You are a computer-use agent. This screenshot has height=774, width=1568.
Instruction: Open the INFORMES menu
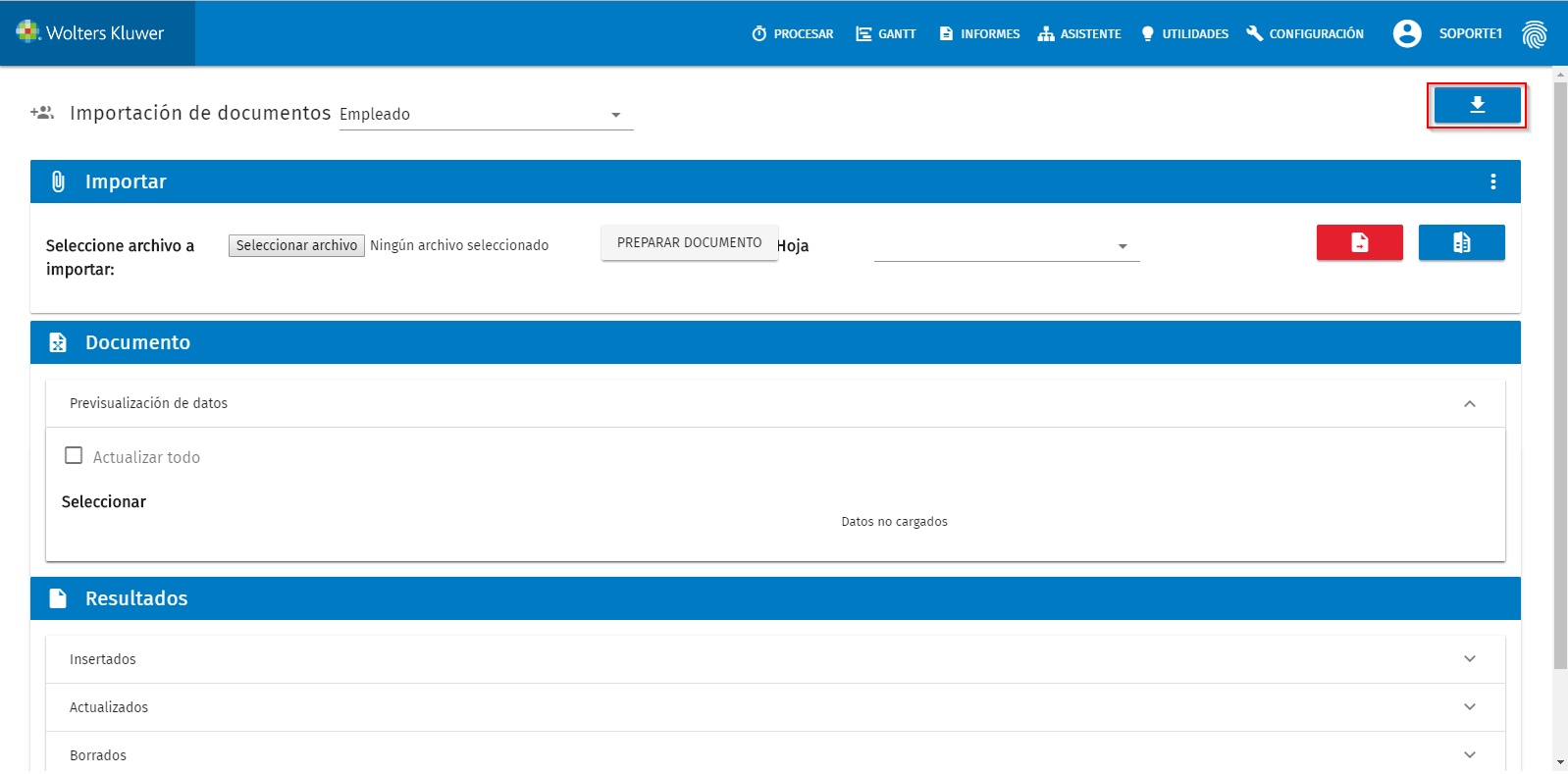tap(979, 34)
